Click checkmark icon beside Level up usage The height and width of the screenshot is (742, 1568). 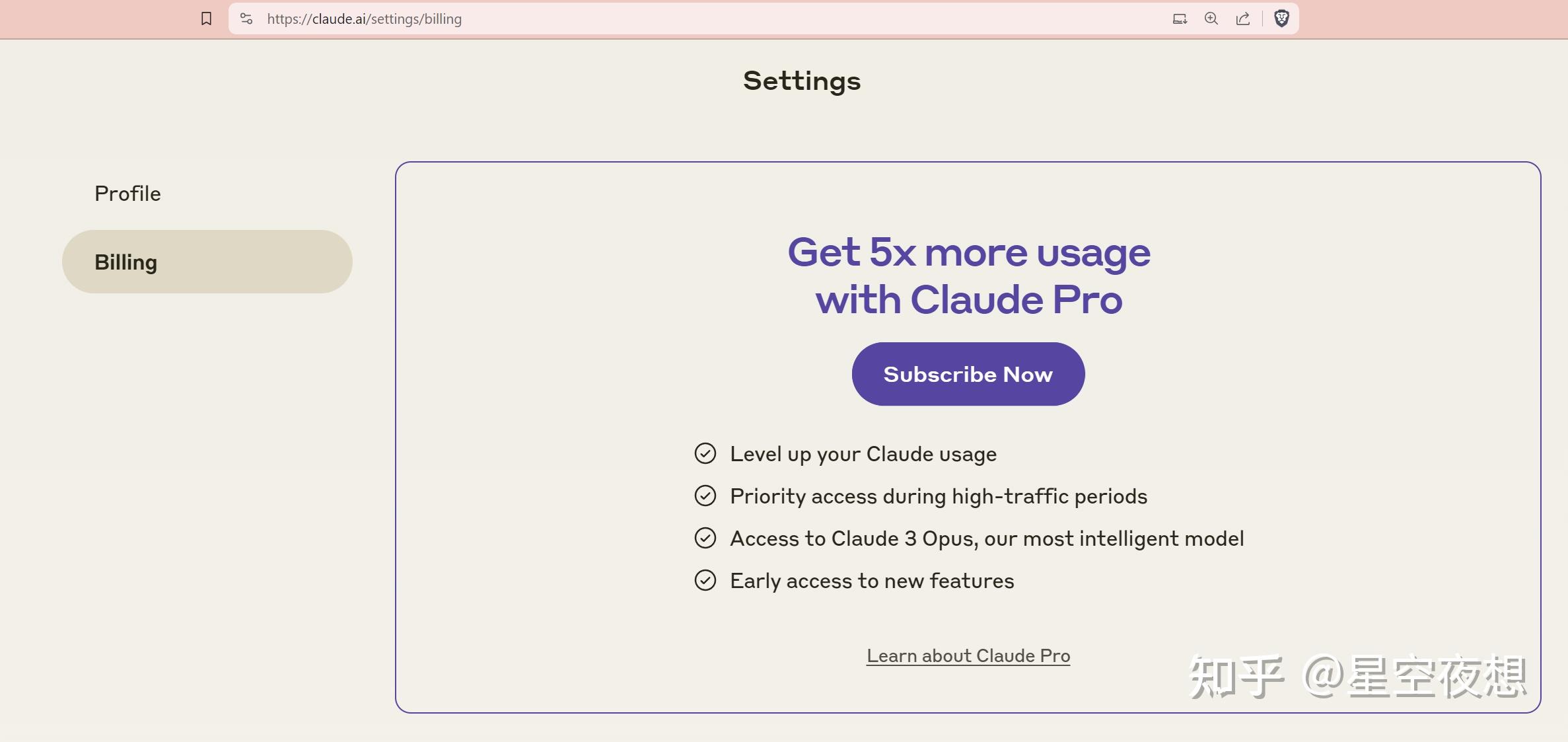tap(705, 454)
